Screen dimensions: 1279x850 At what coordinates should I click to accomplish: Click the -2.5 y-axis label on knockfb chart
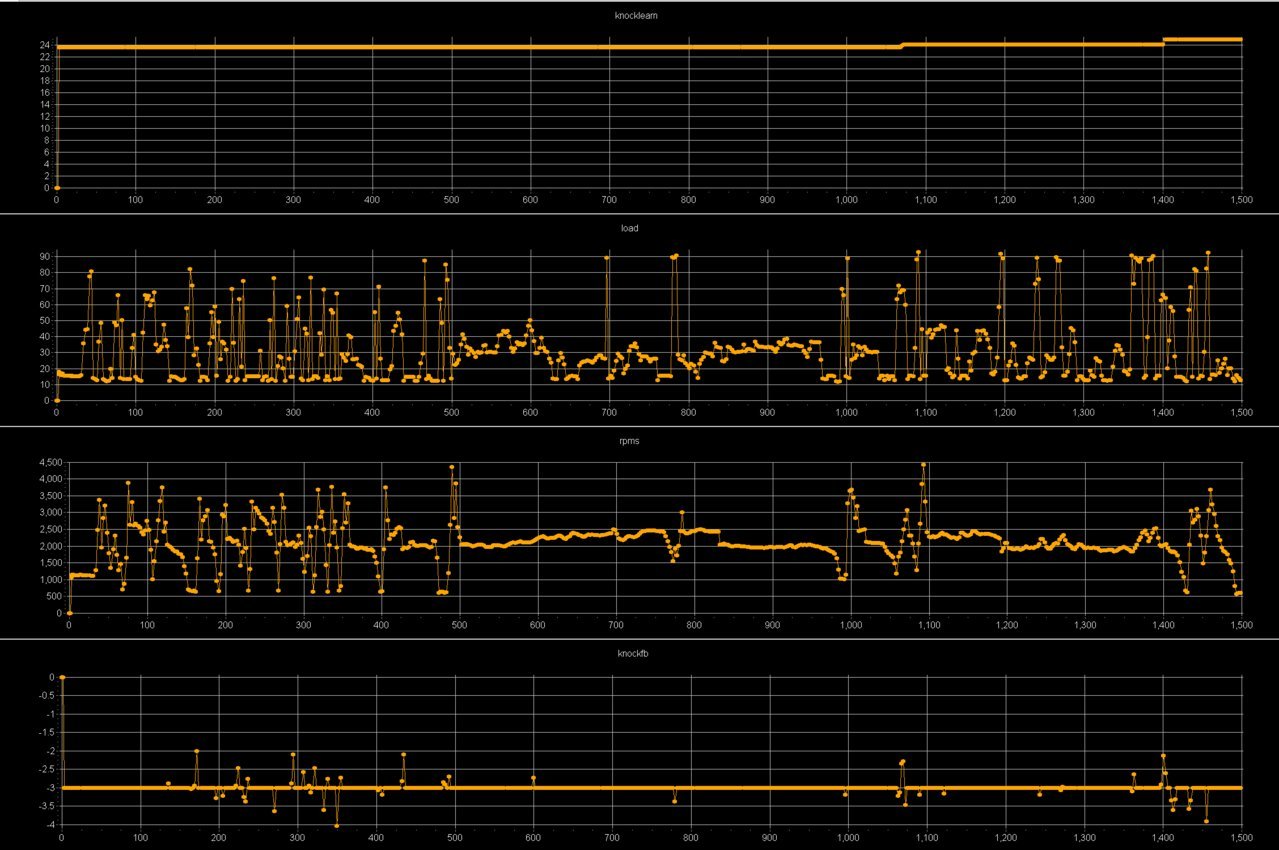coord(45,770)
